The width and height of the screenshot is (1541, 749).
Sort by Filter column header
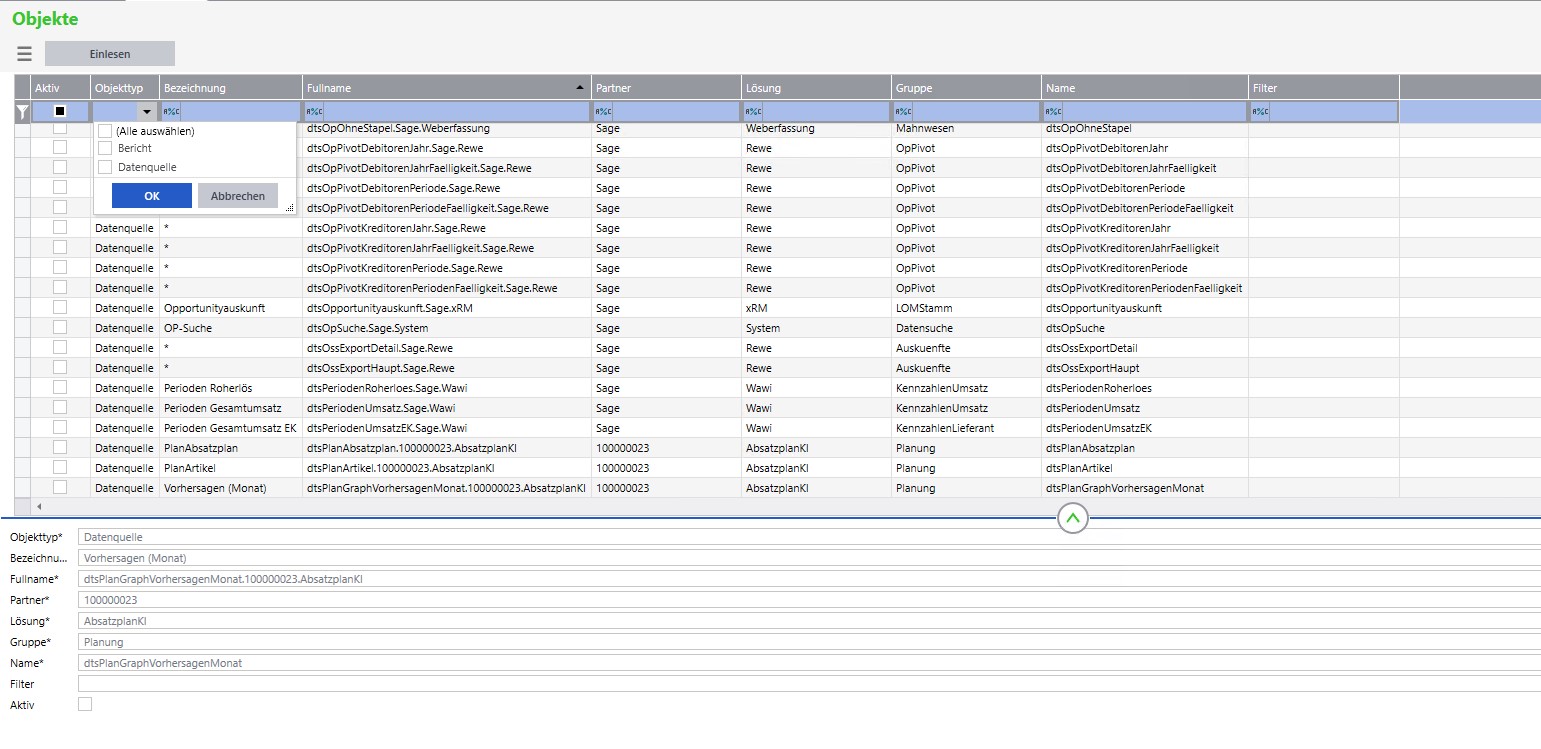point(1324,88)
